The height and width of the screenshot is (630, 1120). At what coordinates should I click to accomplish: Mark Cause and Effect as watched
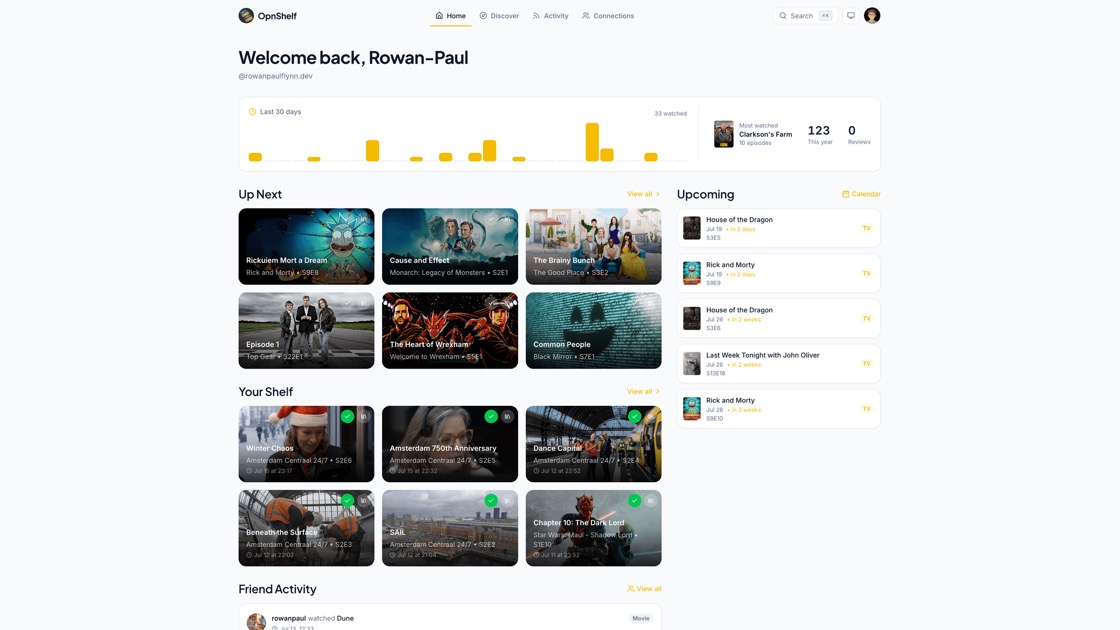pyautogui.click(x=491, y=219)
